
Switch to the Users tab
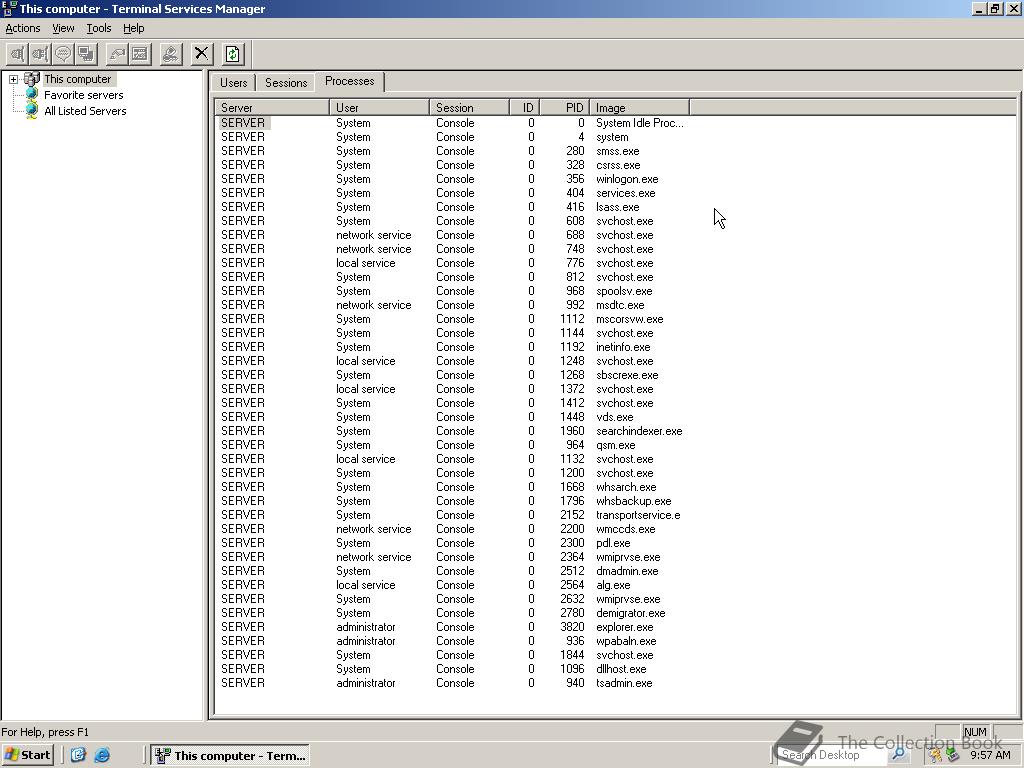click(233, 83)
